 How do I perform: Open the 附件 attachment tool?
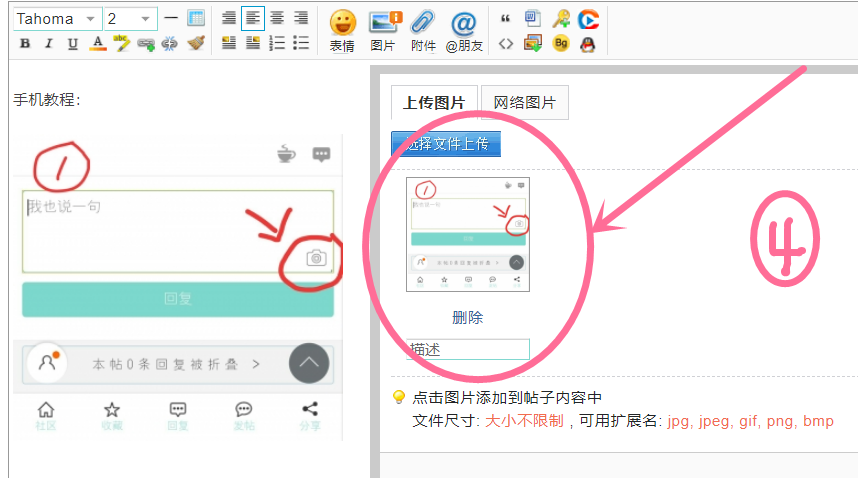[424, 31]
